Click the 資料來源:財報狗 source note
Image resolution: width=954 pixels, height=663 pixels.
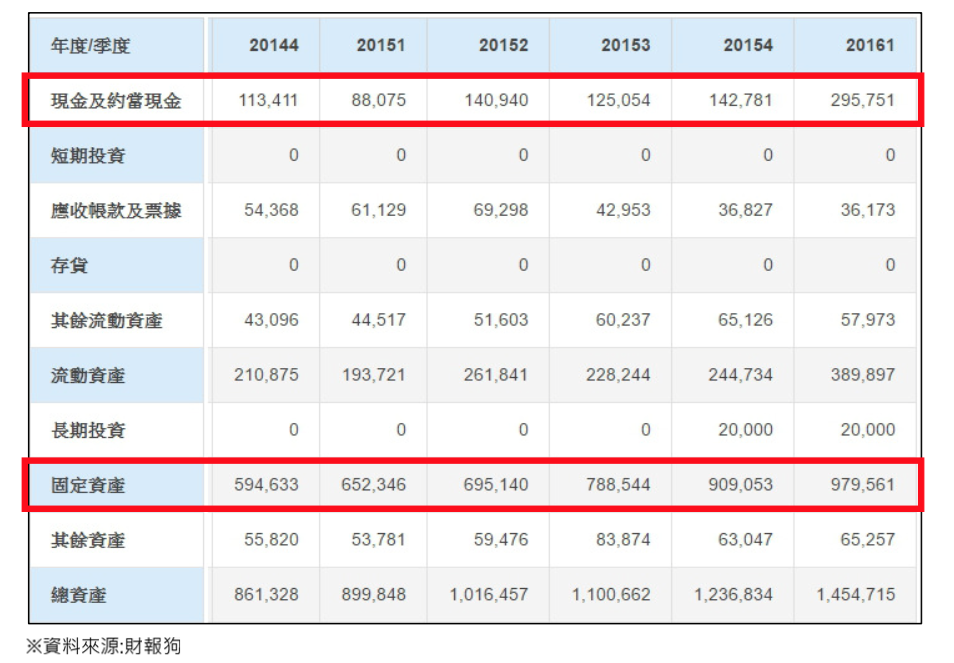103,646
